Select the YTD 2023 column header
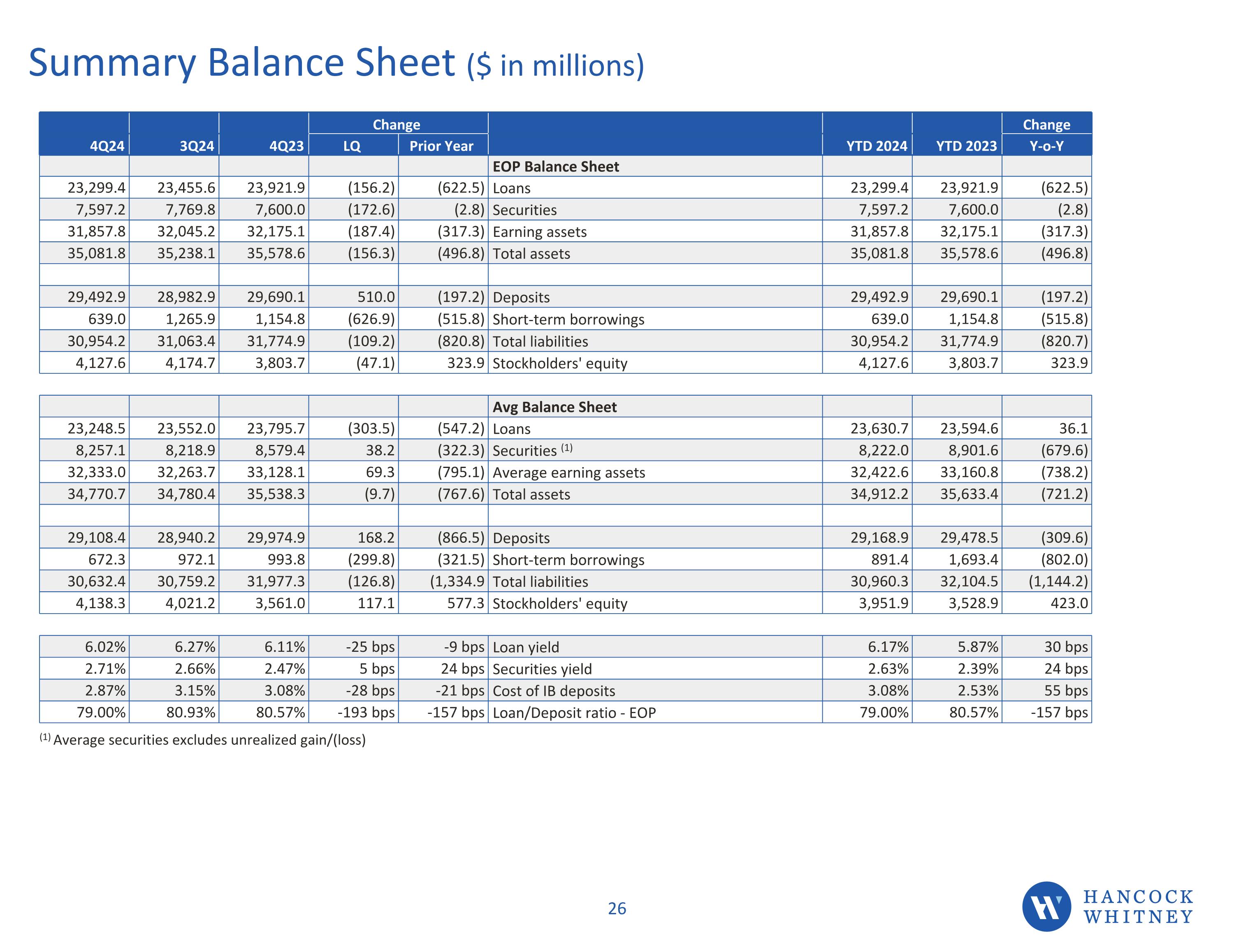1234x952 pixels. [x=966, y=146]
